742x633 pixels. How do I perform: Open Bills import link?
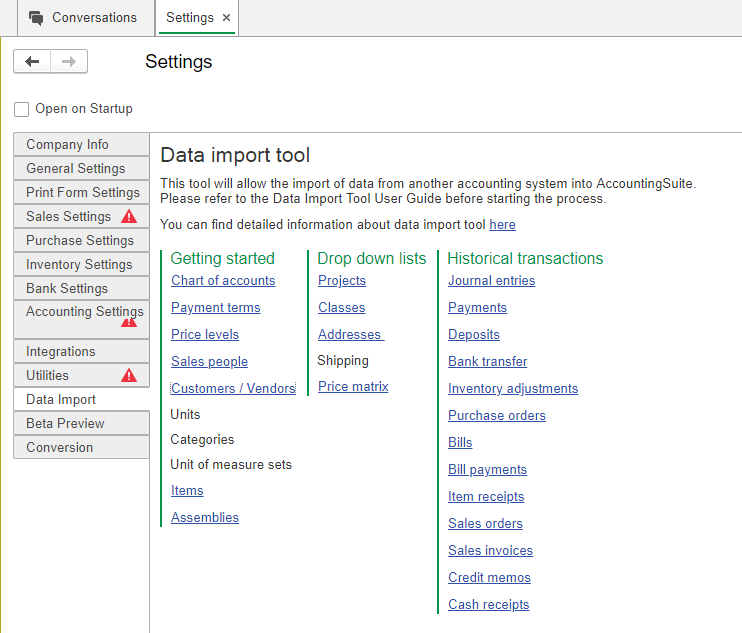460,442
